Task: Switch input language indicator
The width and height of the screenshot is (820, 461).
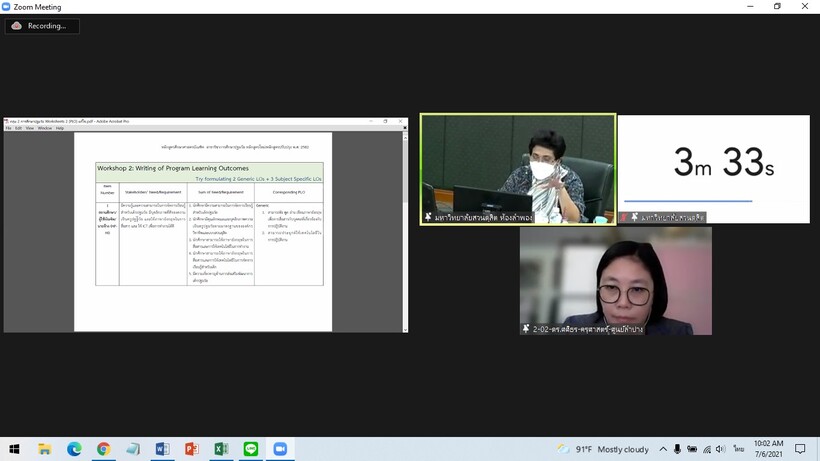Action: pos(738,449)
